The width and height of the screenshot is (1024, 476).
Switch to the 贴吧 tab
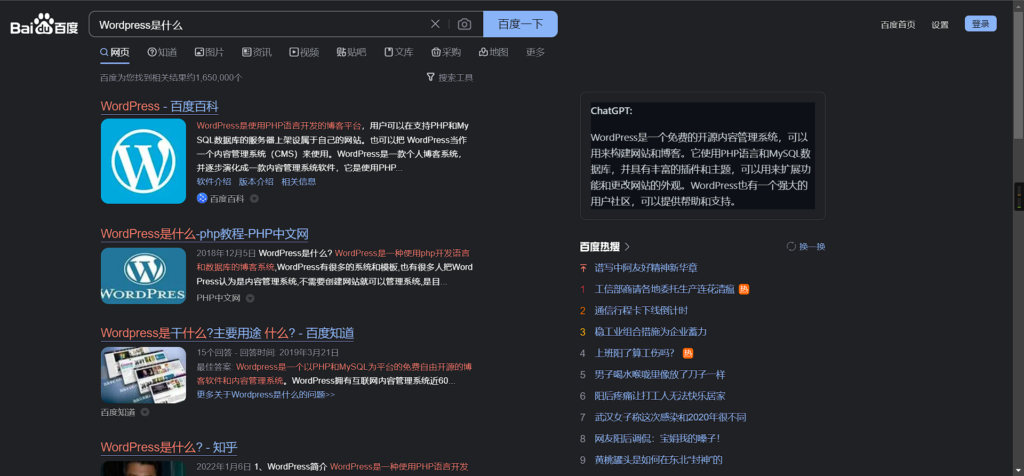[351, 52]
